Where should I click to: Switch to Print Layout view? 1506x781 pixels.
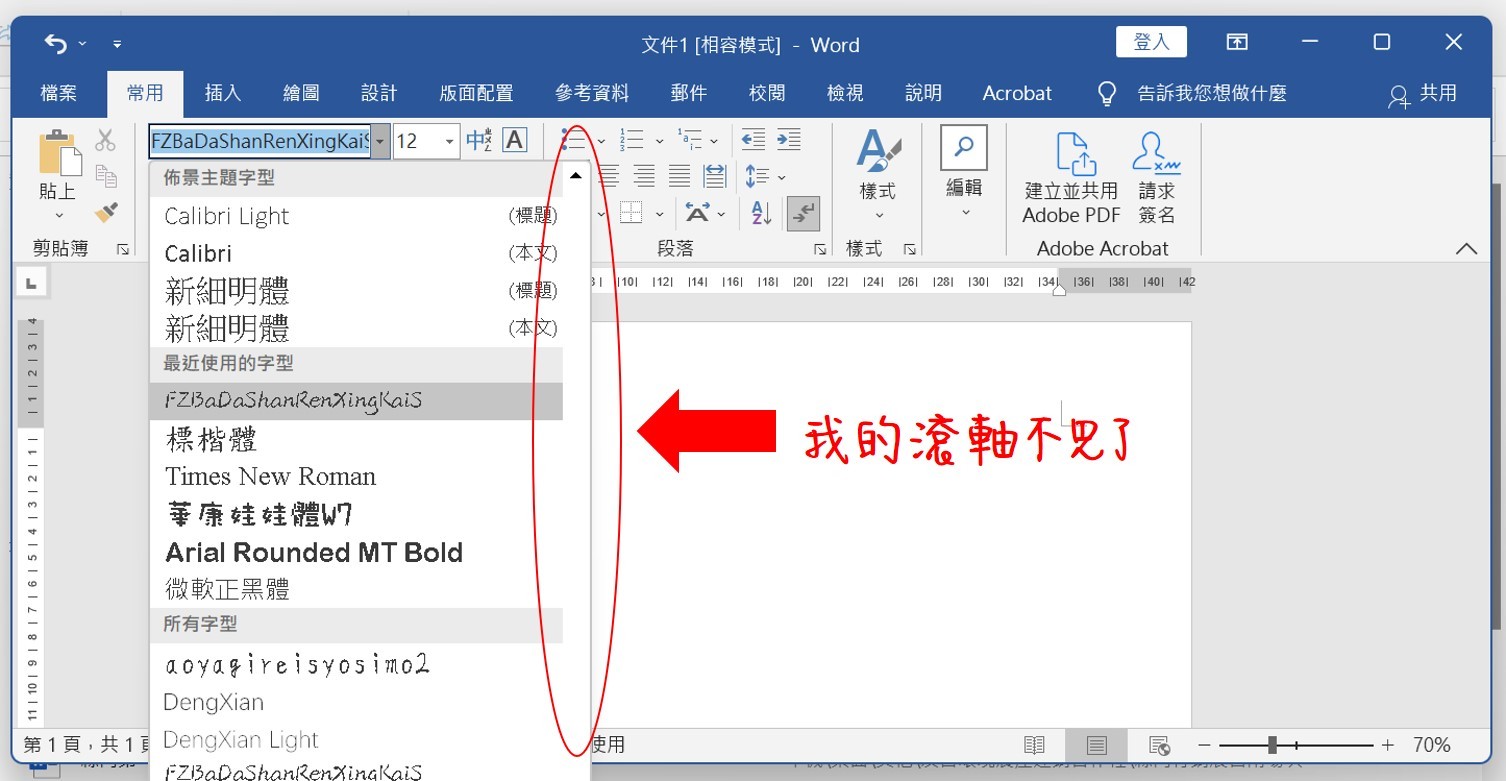pos(1097,745)
